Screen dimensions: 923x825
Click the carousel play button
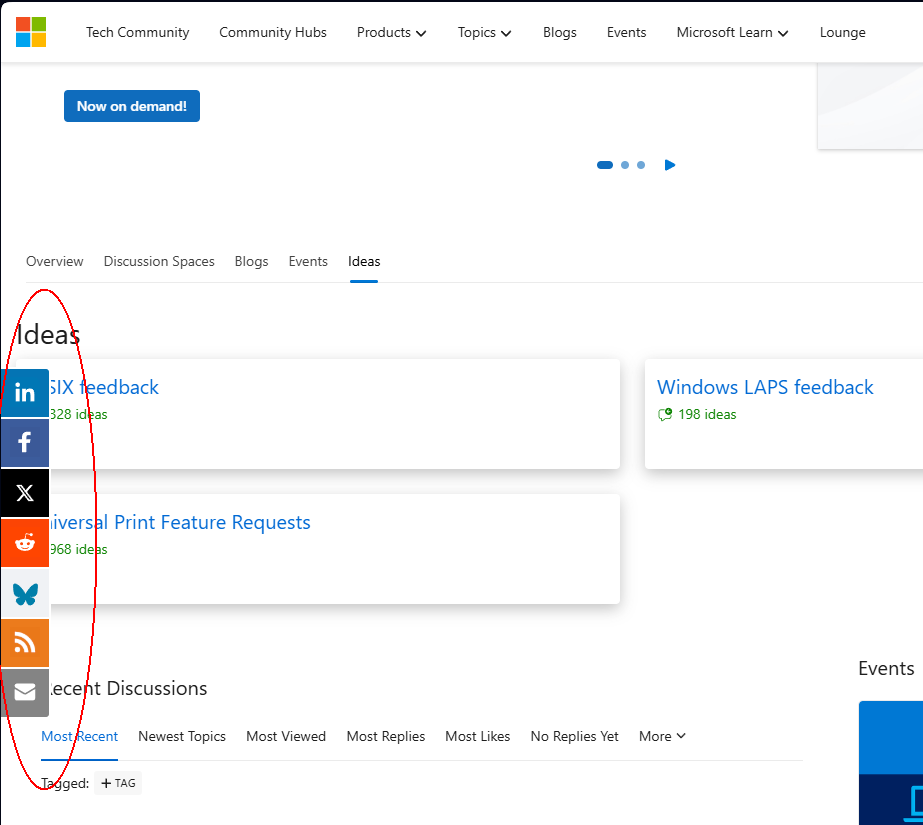[670, 165]
